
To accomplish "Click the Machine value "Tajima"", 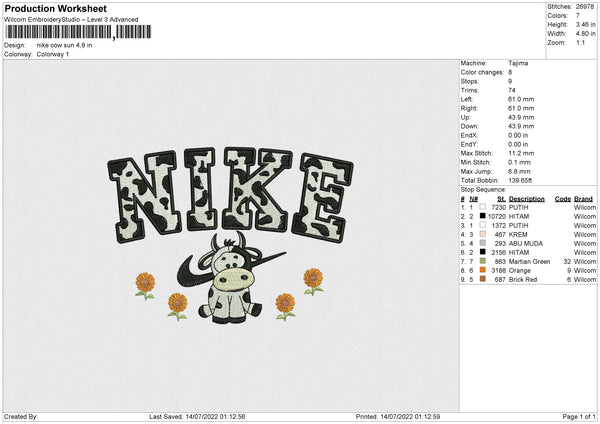I will [x=518, y=63].
